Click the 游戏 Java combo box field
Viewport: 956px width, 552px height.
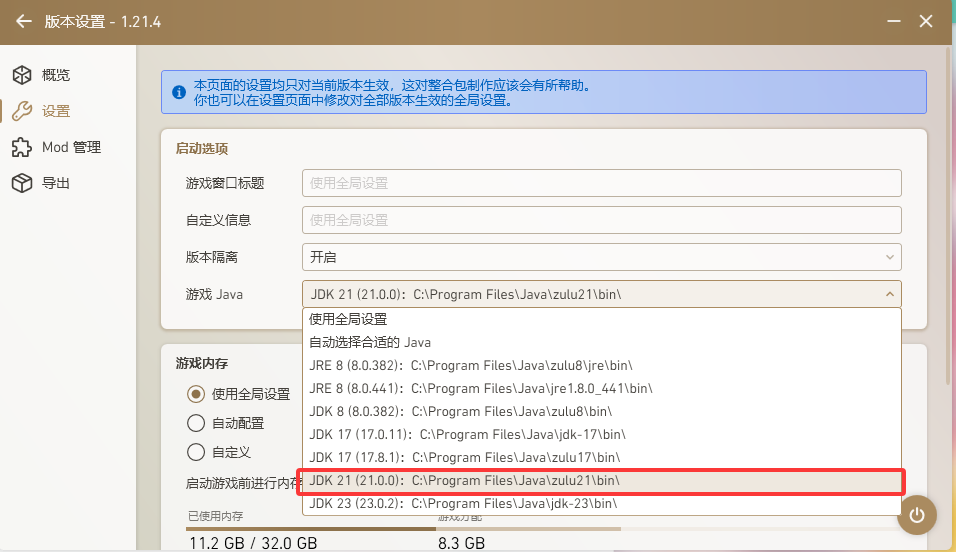coord(602,295)
